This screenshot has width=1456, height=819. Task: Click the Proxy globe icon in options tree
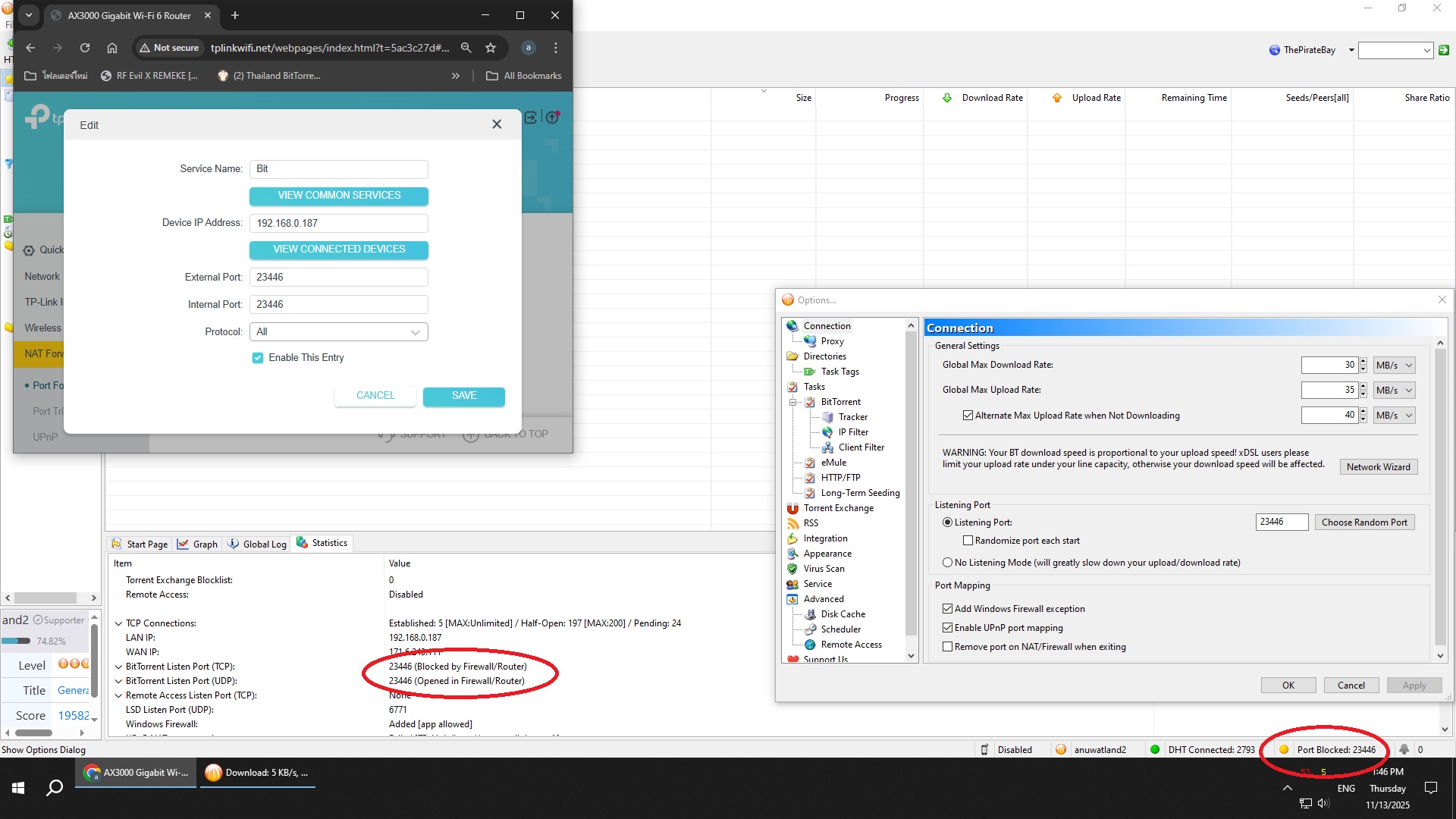click(810, 341)
